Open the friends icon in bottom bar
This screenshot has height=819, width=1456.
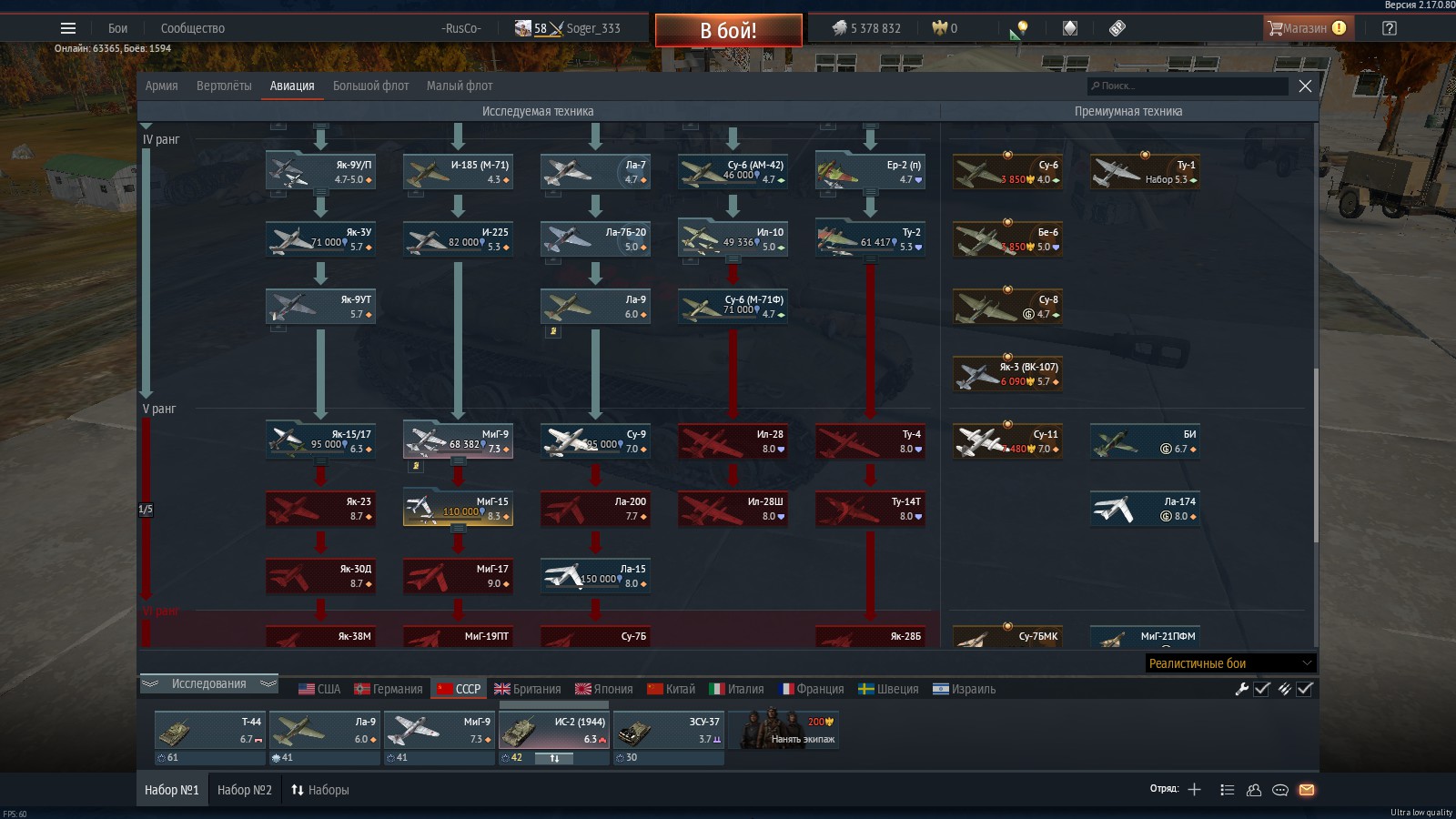pyautogui.click(x=1254, y=790)
